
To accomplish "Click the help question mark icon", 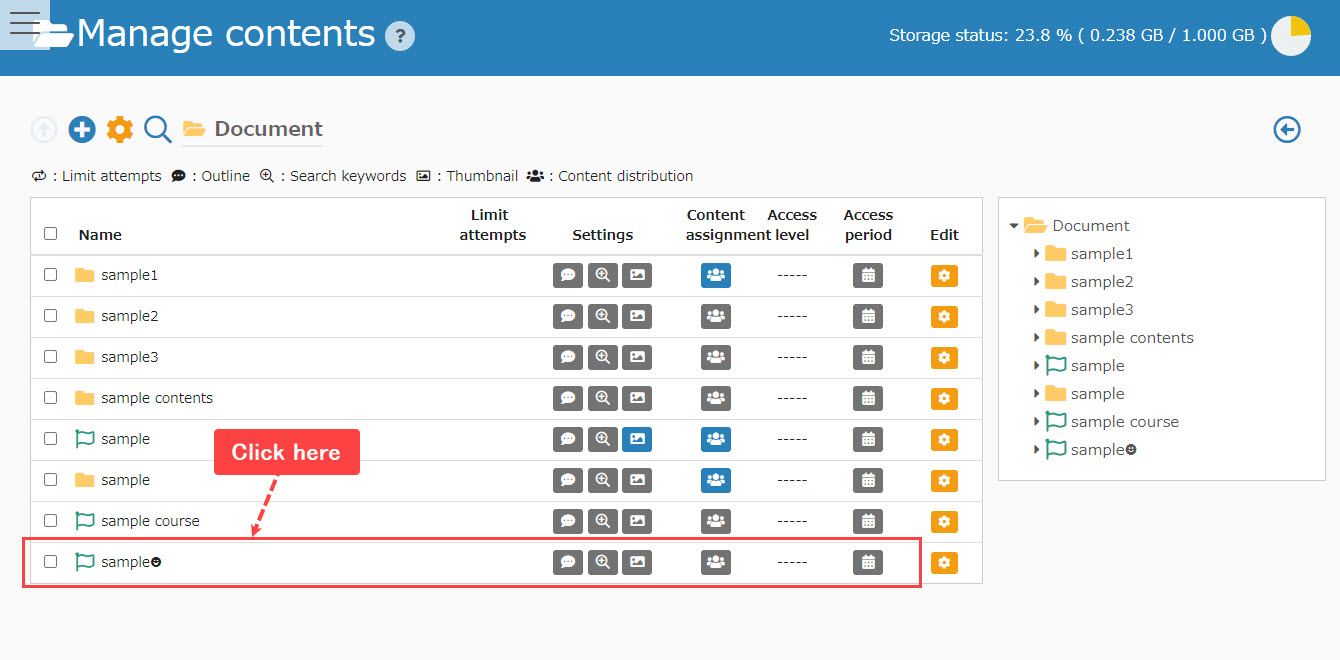I will point(400,37).
